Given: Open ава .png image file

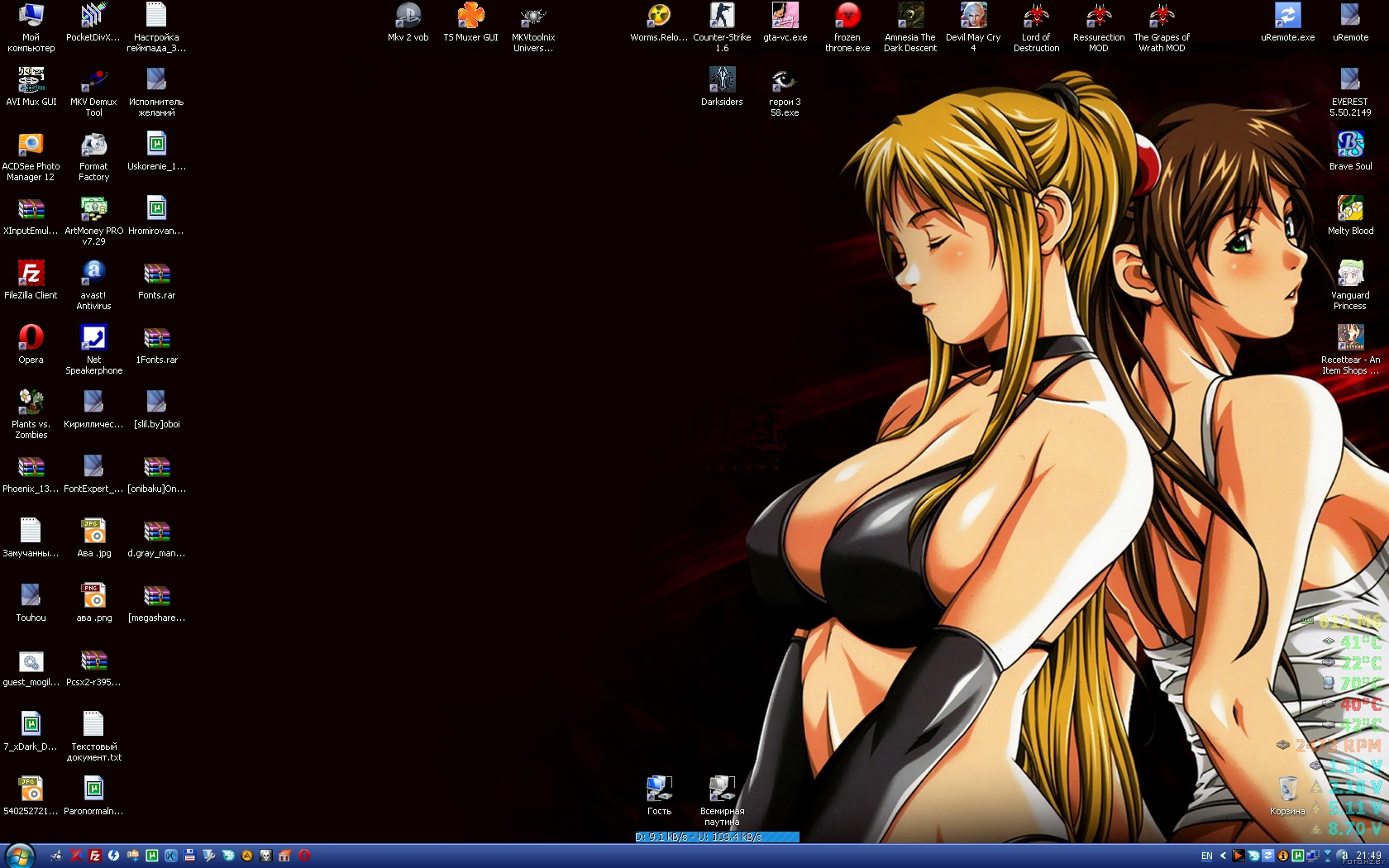Looking at the screenshot, I should 93,602.
